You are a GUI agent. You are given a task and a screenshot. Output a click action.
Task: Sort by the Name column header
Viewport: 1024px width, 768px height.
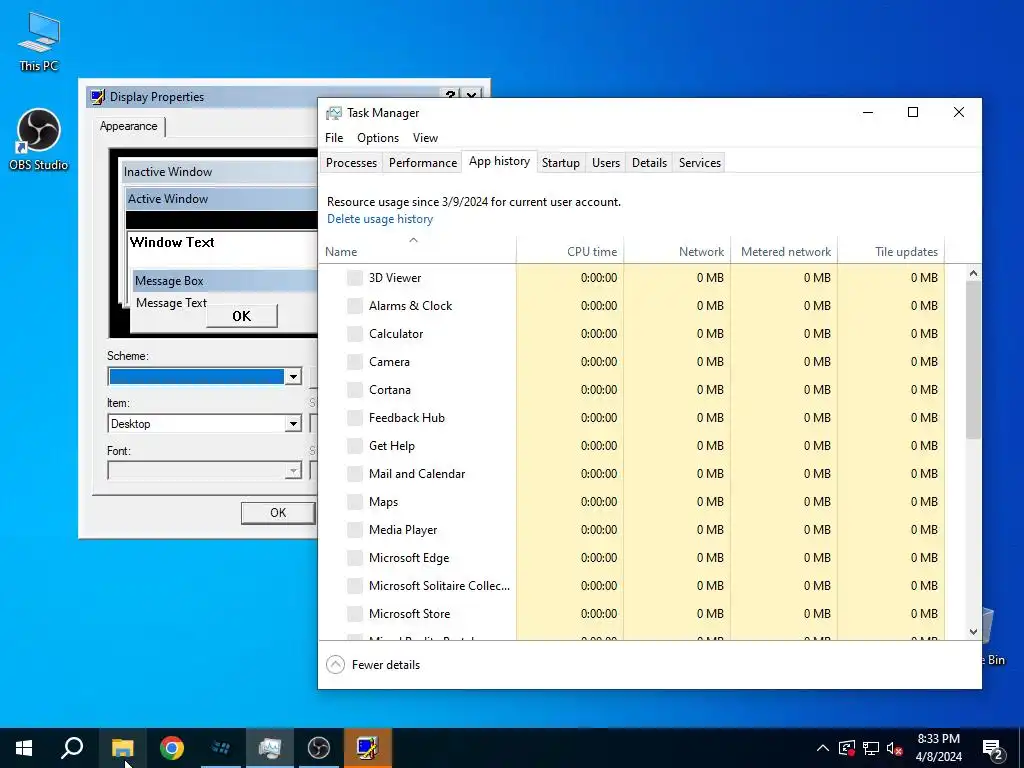(x=417, y=251)
